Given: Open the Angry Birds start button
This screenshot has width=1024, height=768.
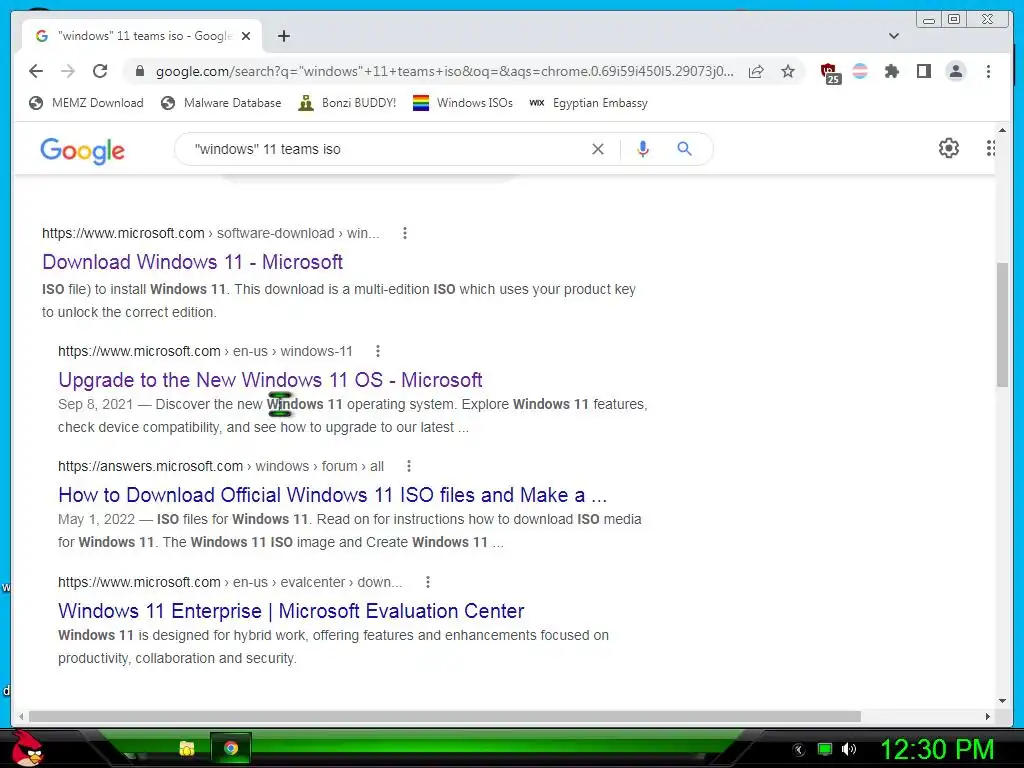Looking at the screenshot, I should (27, 748).
